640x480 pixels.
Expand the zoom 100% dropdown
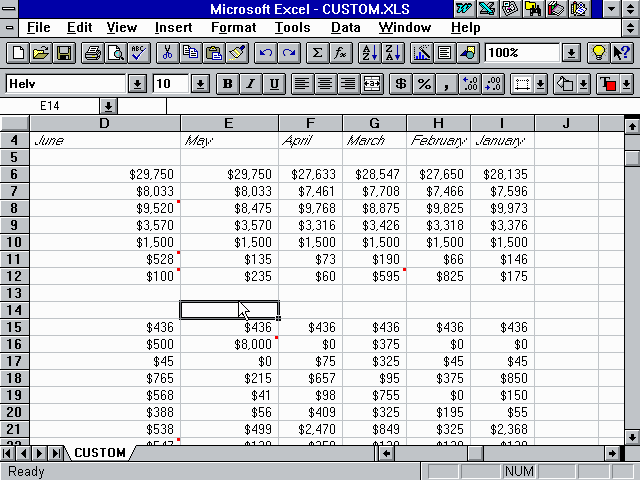pyautogui.click(x=571, y=53)
